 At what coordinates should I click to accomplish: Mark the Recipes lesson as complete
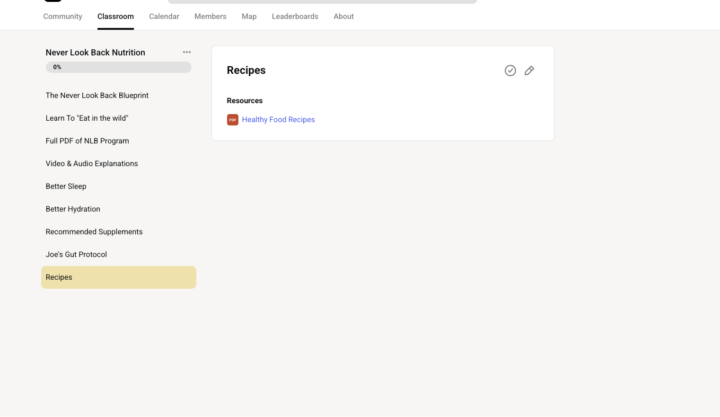[x=510, y=70]
